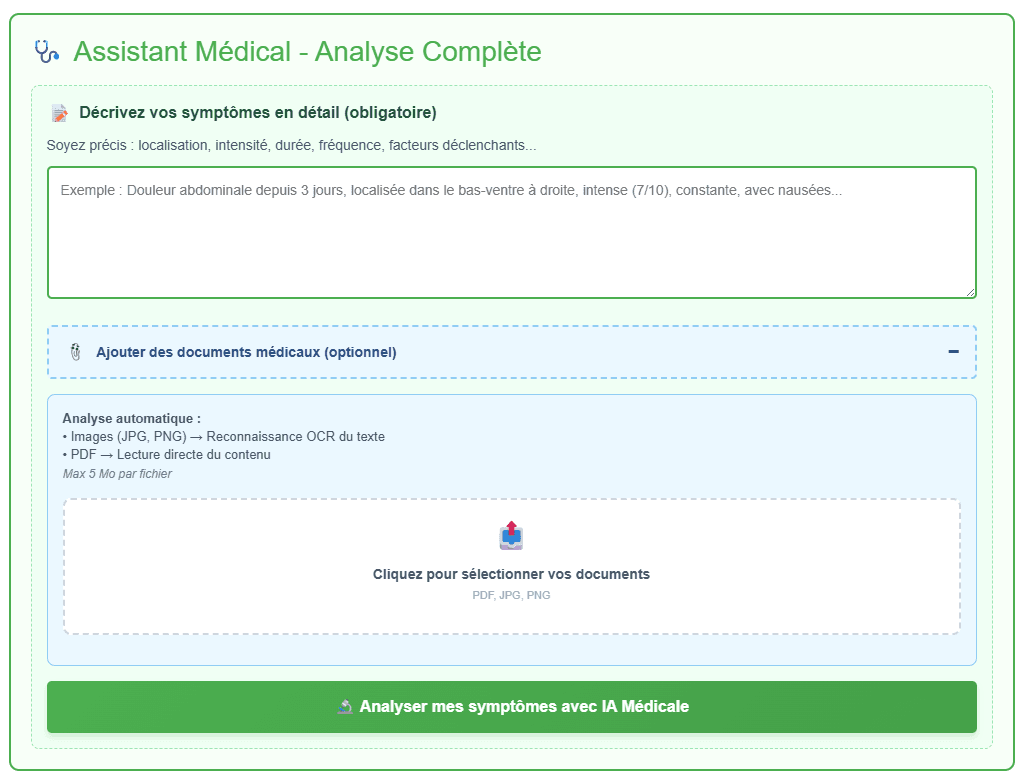Click the upload tray icon in the dropzone
Screen dimensions: 1022x778
511,536
